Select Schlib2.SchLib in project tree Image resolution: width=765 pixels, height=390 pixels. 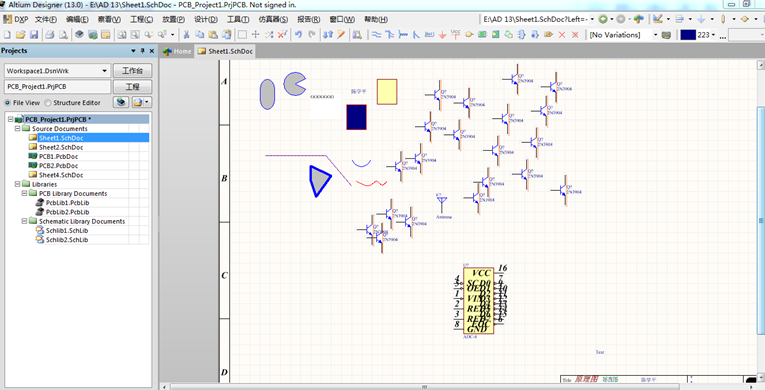click(x=67, y=240)
